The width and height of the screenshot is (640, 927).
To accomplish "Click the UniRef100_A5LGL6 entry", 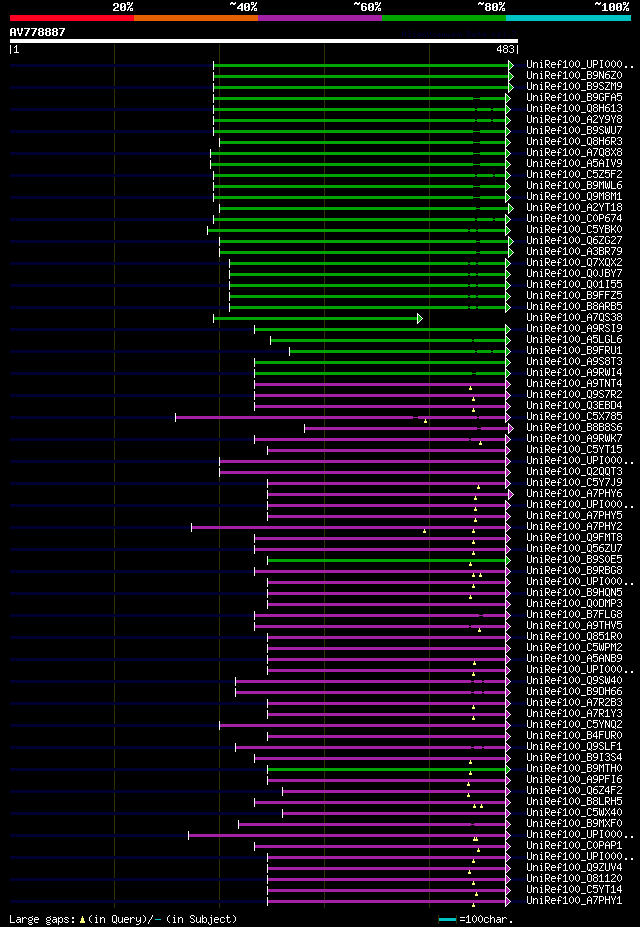I will (574, 339).
